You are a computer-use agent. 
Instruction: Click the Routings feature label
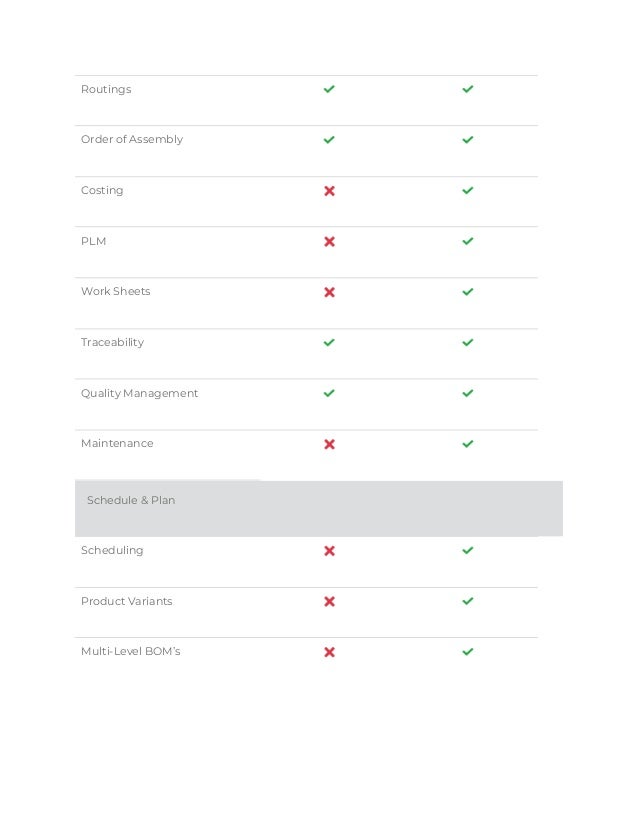[106, 89]
